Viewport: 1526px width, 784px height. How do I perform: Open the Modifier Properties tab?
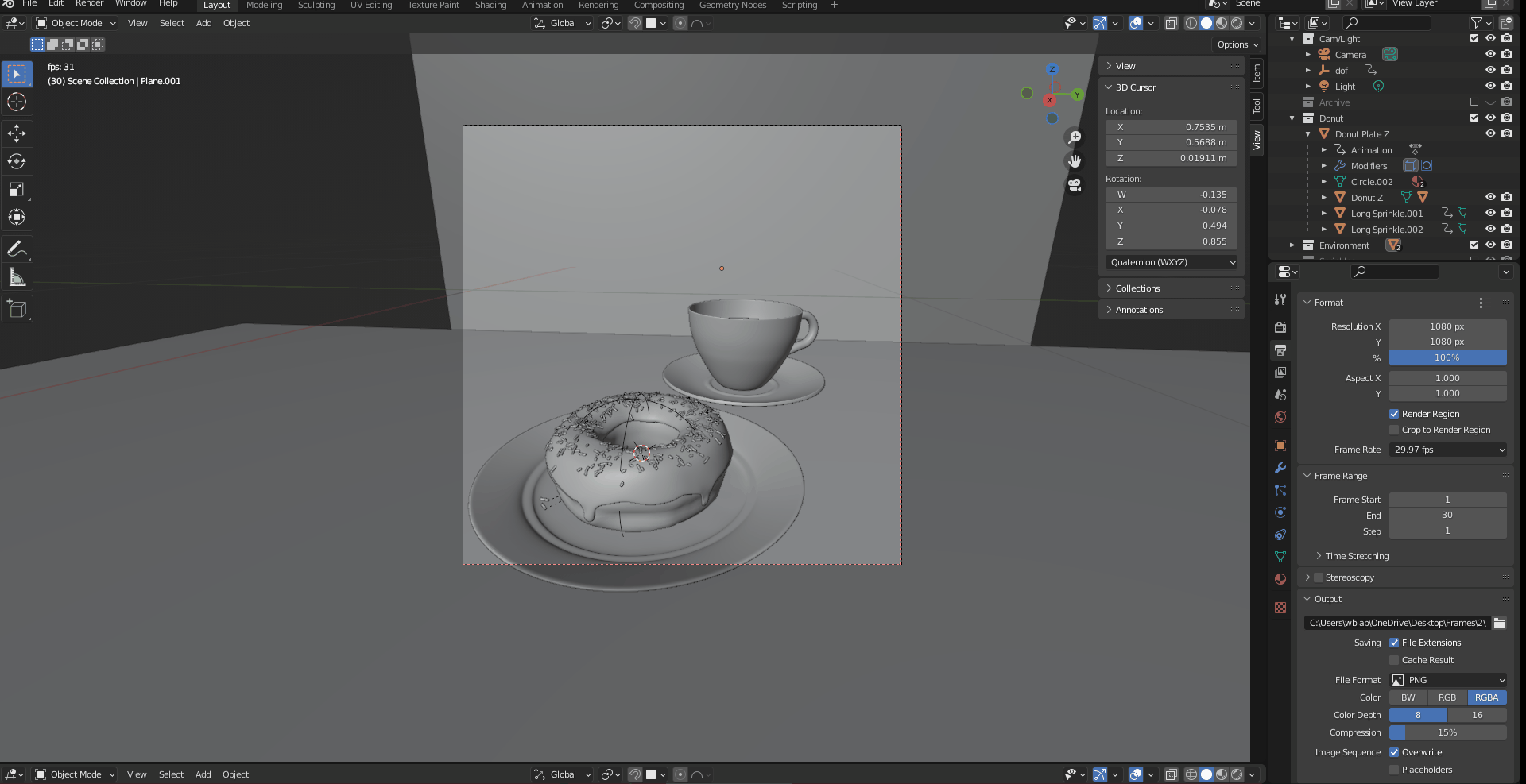tap(1280, 469)
